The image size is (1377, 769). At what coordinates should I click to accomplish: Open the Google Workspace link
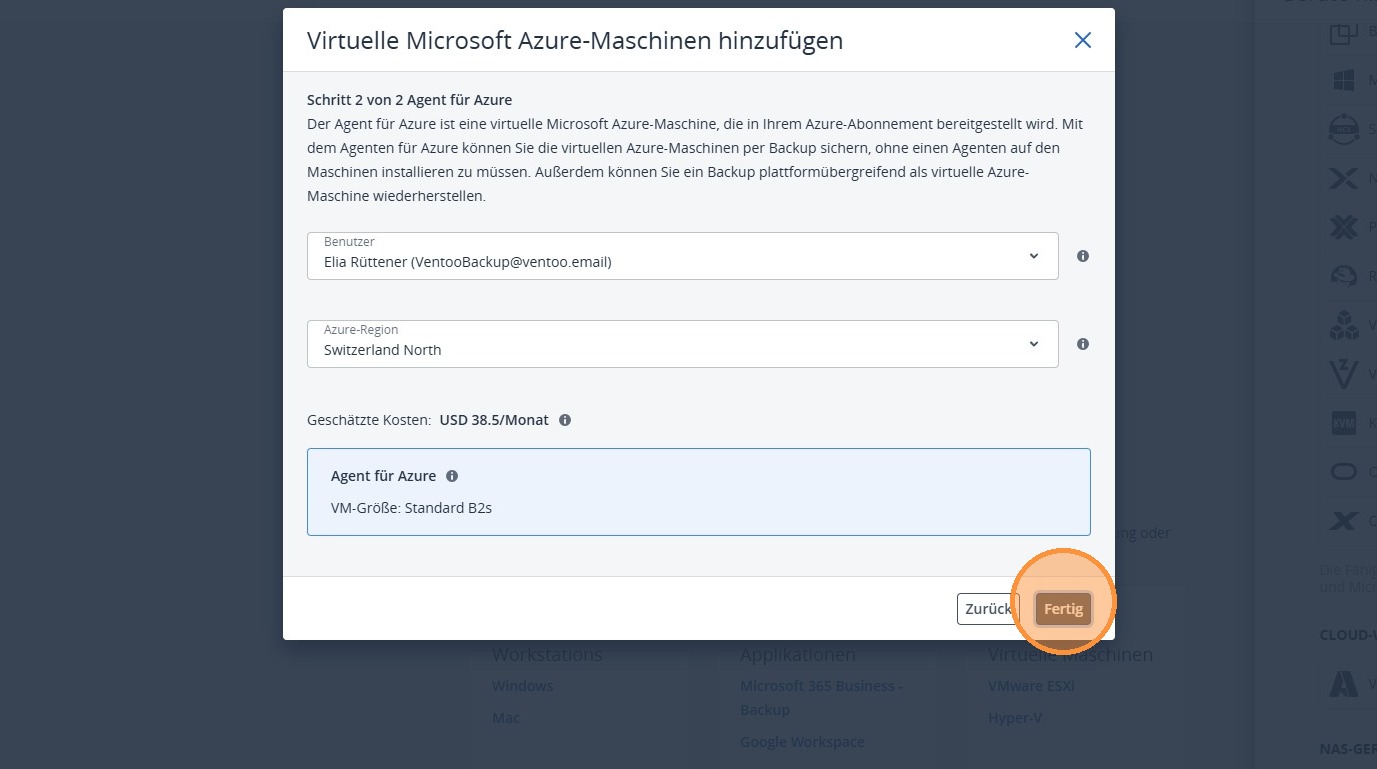[802, 742]
